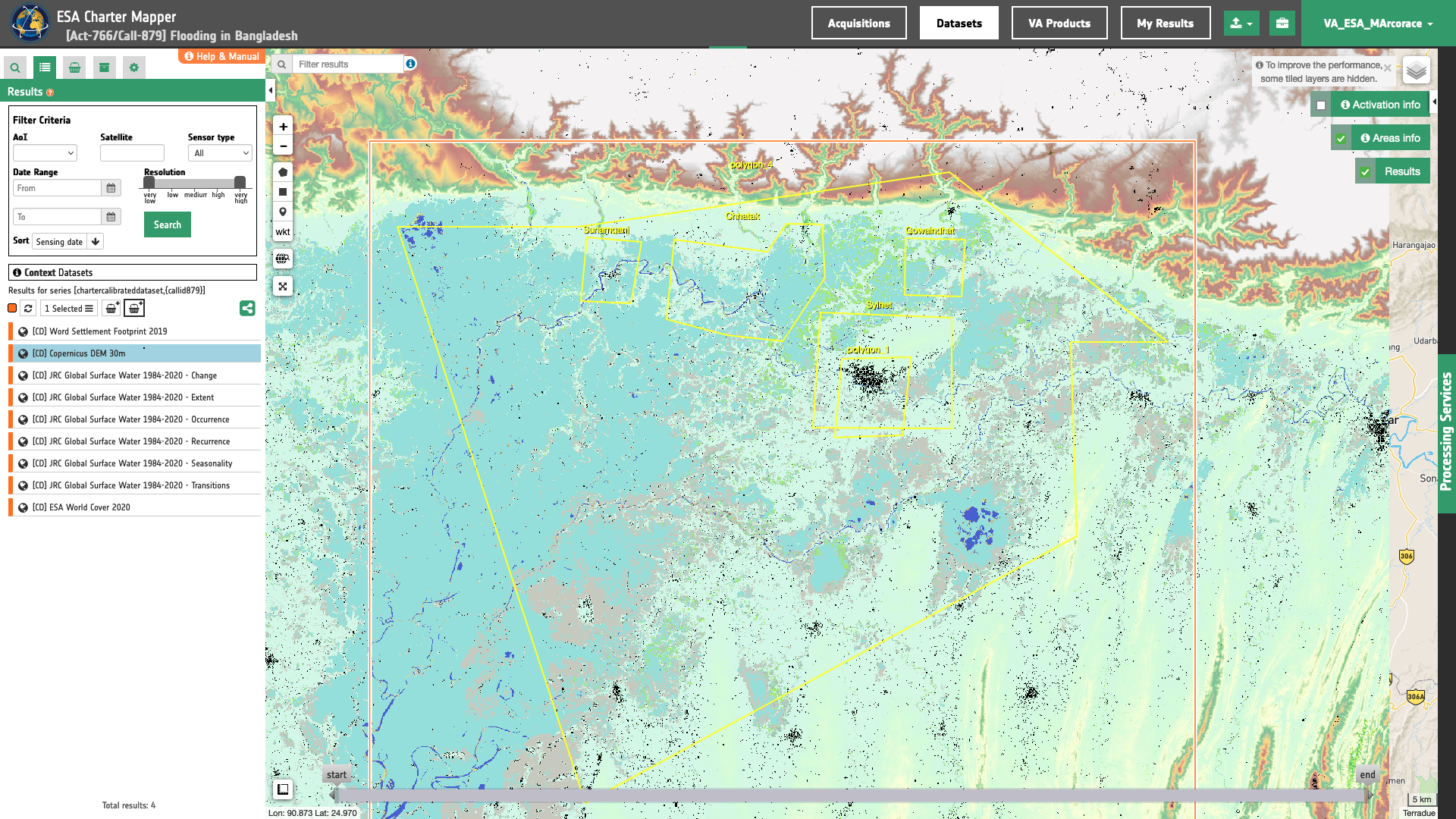The image size is (1456, 819).
Task: Uncheck the Results layer checkbox
Action: click(1365, 172)
